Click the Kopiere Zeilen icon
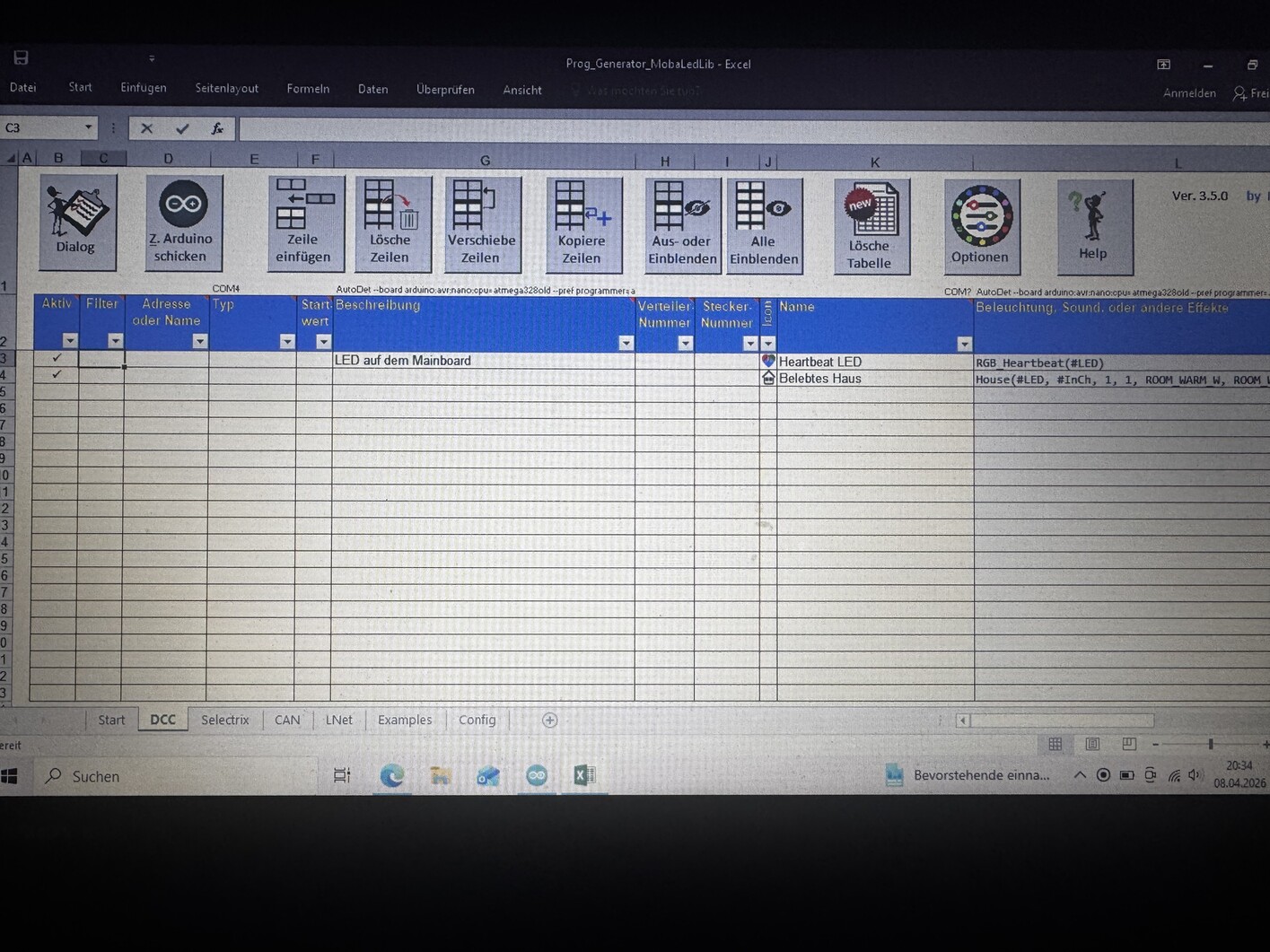The image size is (1270, 952). coord(582,226)
